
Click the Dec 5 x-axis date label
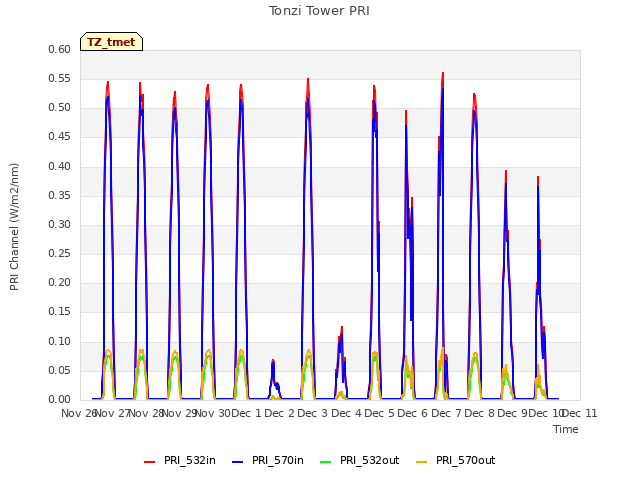coord(380,413)
